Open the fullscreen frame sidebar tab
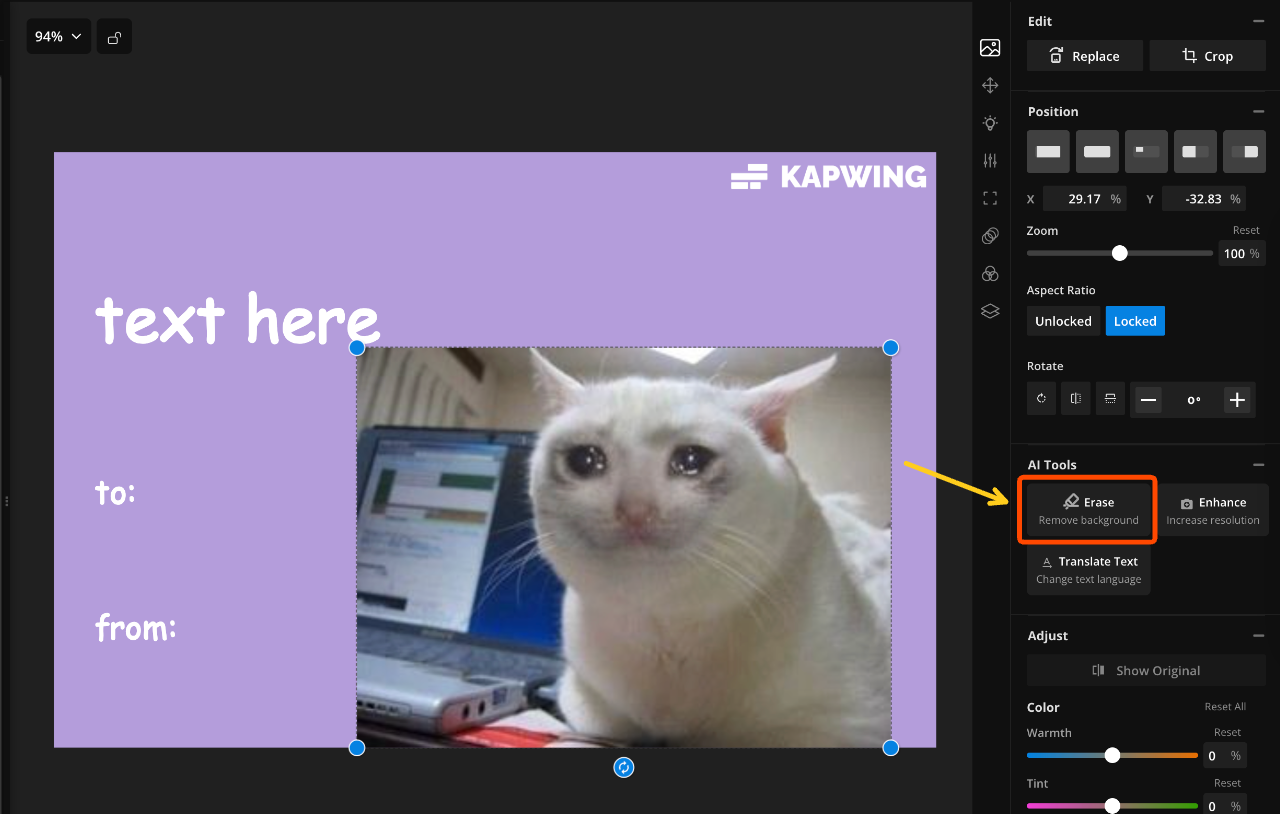The width and height of the screenshot is (1280, 814). [990, 198]
